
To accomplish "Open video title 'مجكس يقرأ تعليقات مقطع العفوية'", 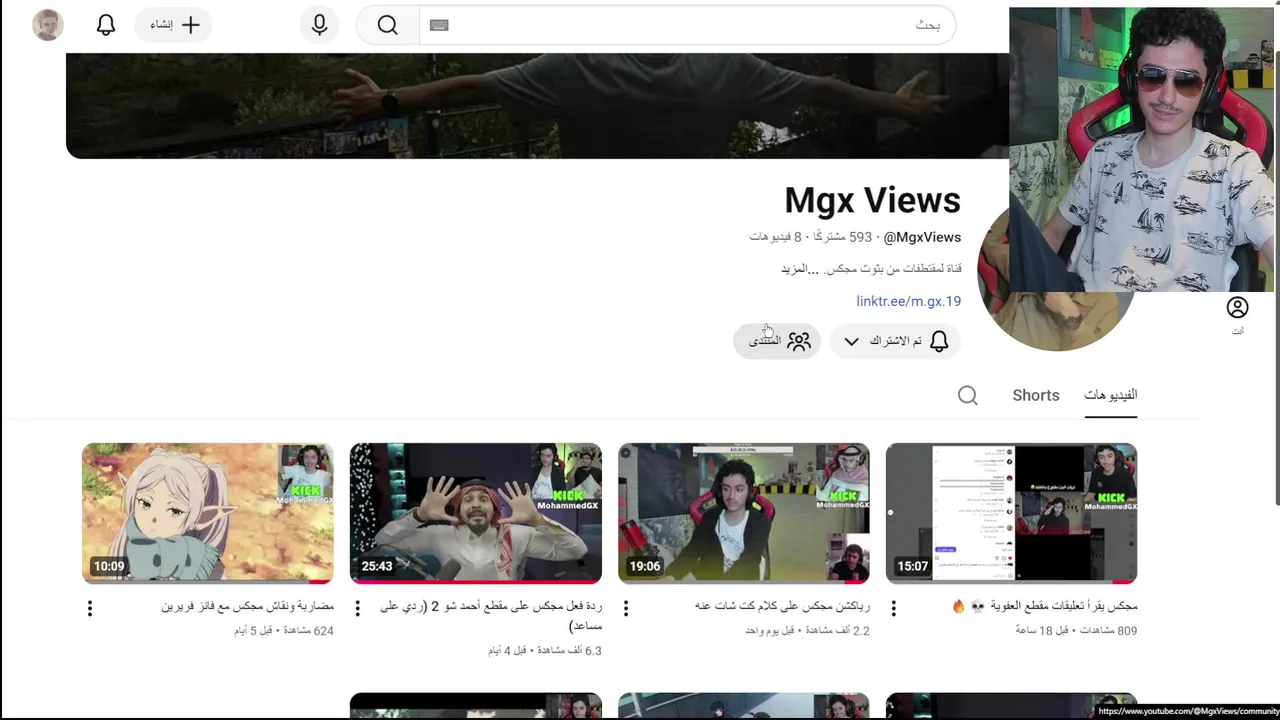I will (1044, 606).
